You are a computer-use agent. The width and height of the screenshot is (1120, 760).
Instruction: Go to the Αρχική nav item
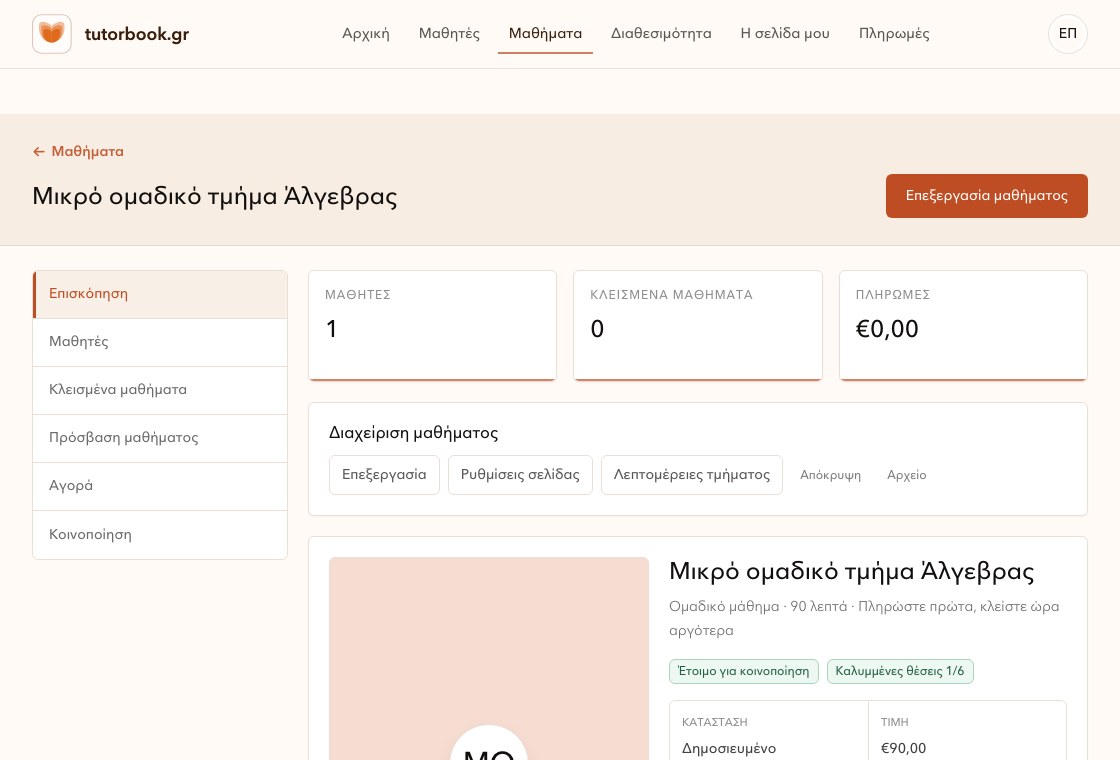366,34
